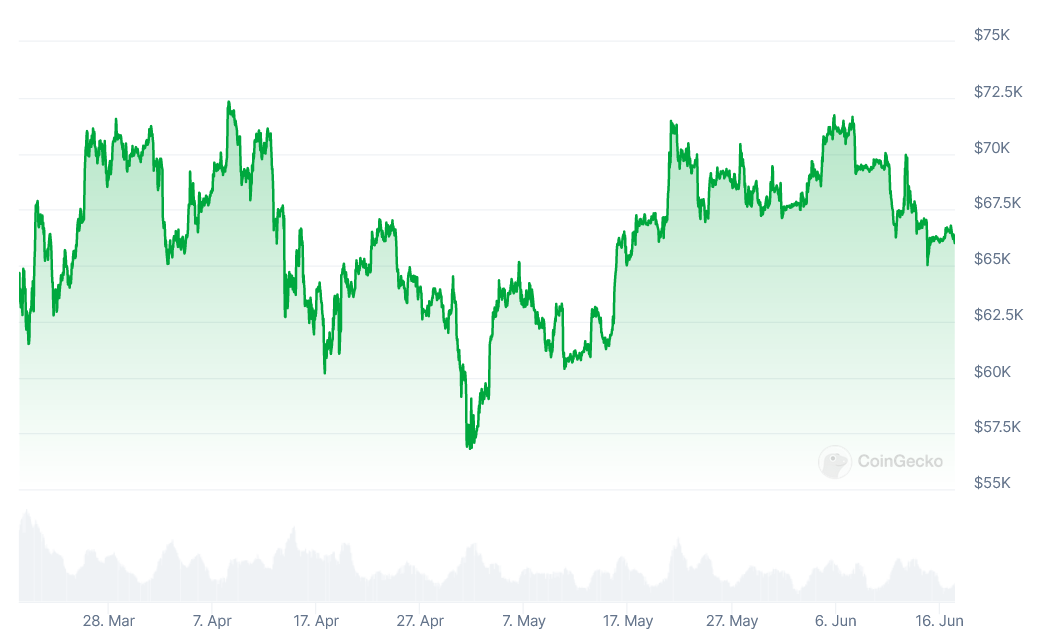Click the $75K price axis label
The image size is (1045, 641).
(x=992, y=35)
